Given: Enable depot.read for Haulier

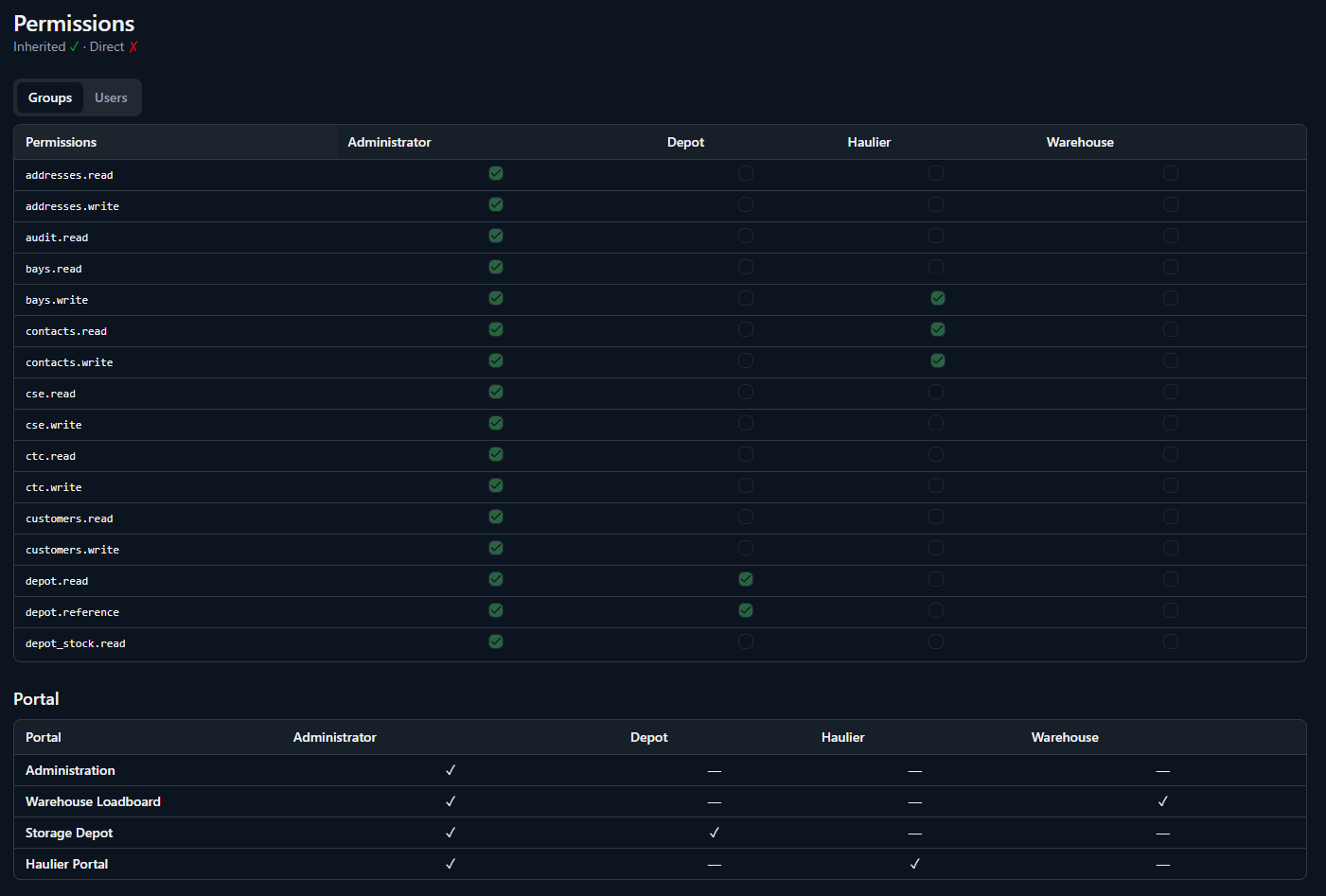Looking at the screenshot, I should pos(936,579).
